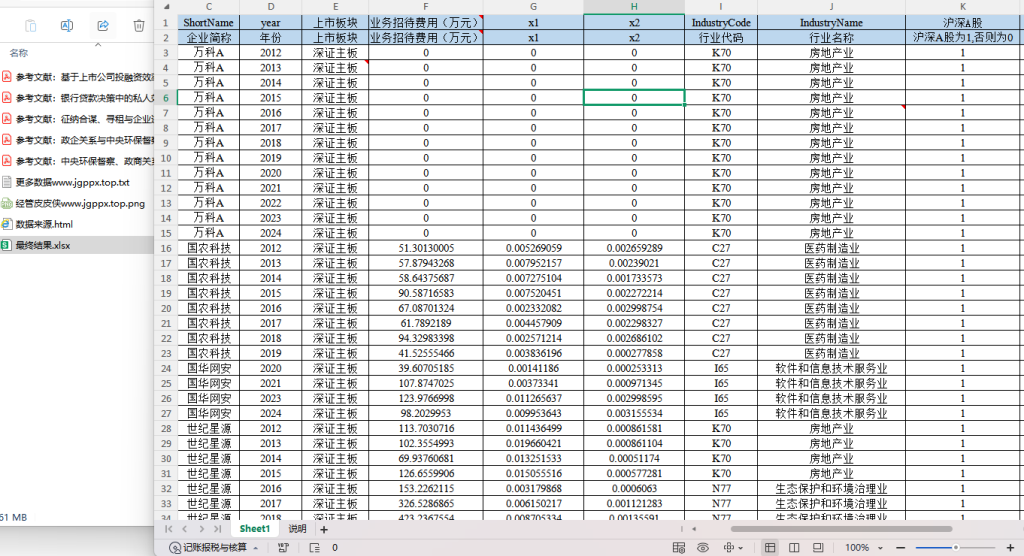Click the reading layout grid icon in the status bar
1024x556 pixels.
679,548
